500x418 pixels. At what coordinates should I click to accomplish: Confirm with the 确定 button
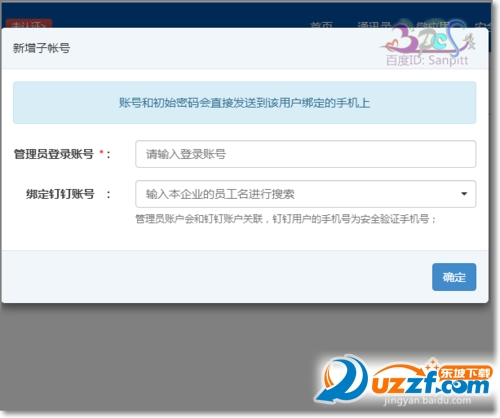click(x=454, y=277)
